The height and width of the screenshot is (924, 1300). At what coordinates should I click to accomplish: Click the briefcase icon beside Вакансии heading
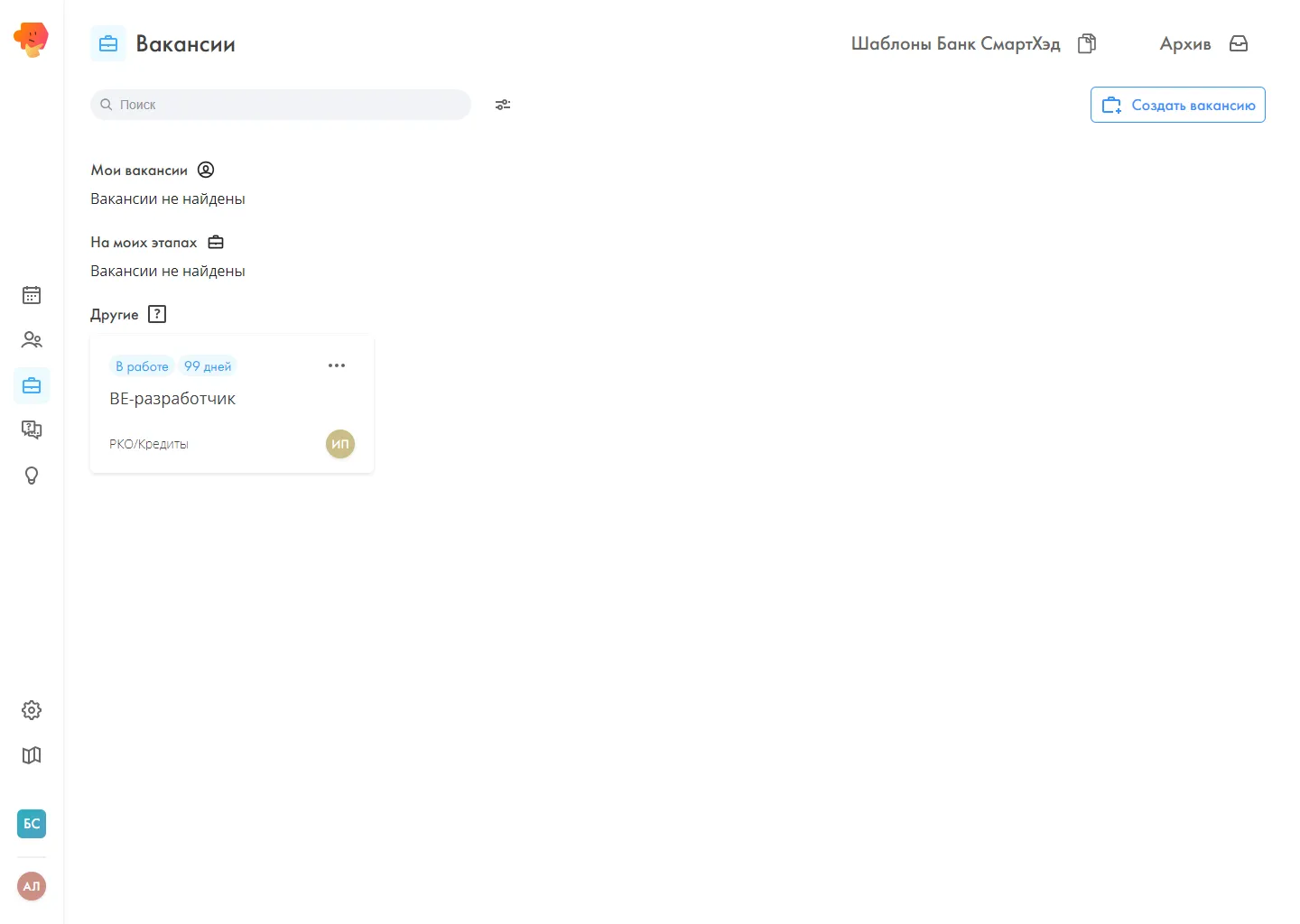(108, 43)
